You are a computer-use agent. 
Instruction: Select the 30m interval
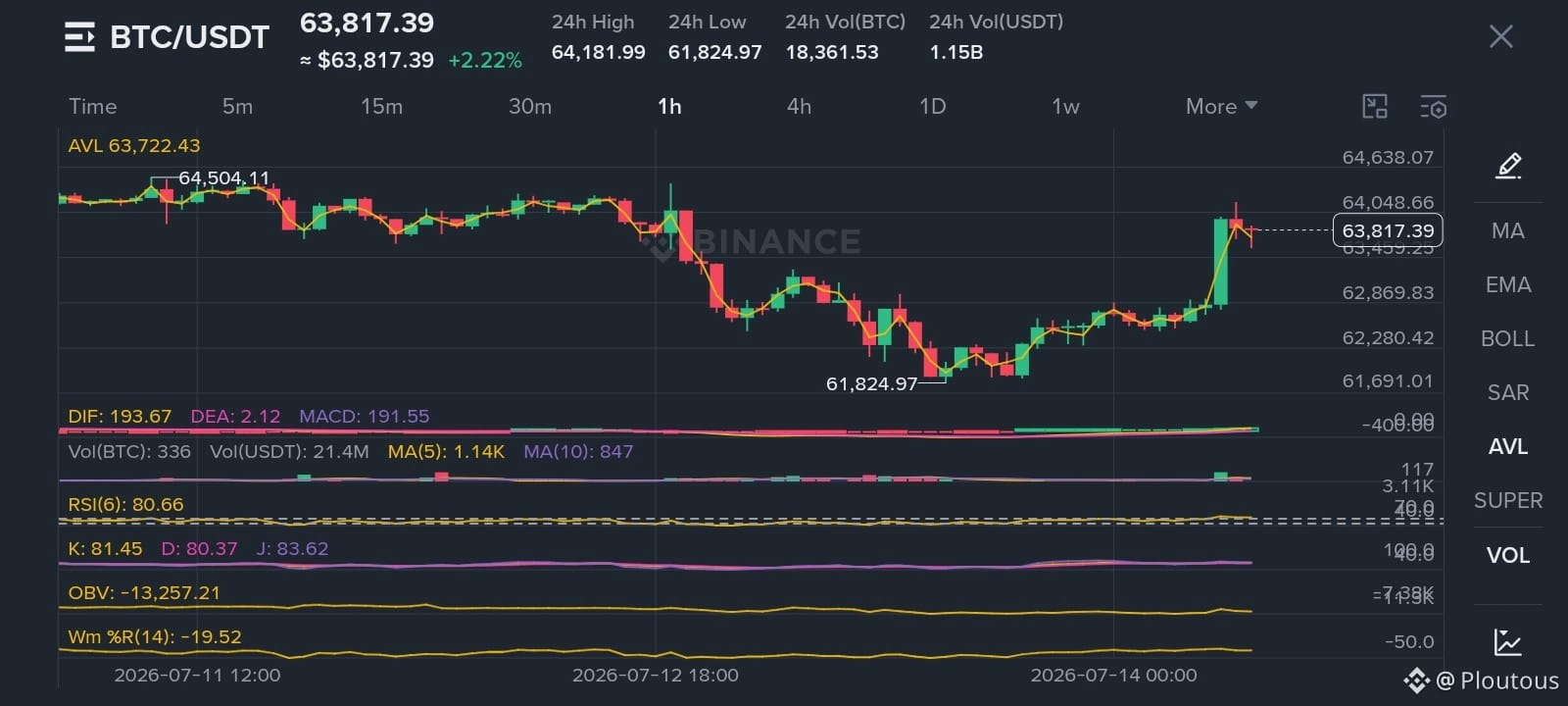click(529, 107)
